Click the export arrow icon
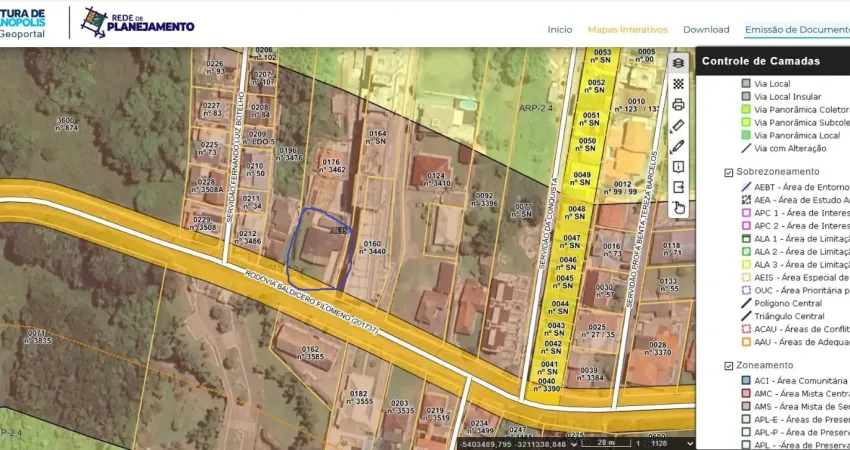This screenshot has width=850, height=450. pos(678,187)
